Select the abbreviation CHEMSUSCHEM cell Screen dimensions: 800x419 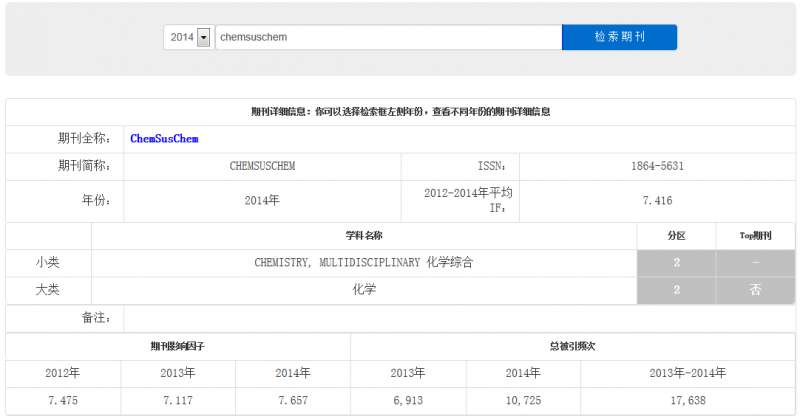tap(262, 166)
